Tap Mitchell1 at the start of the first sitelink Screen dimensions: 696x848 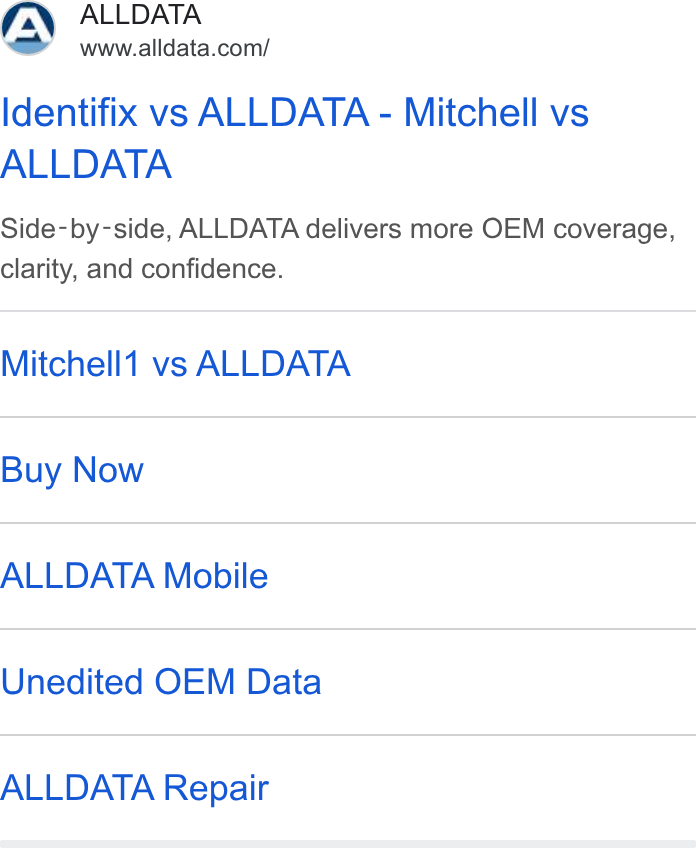click(x=70, y=363)
